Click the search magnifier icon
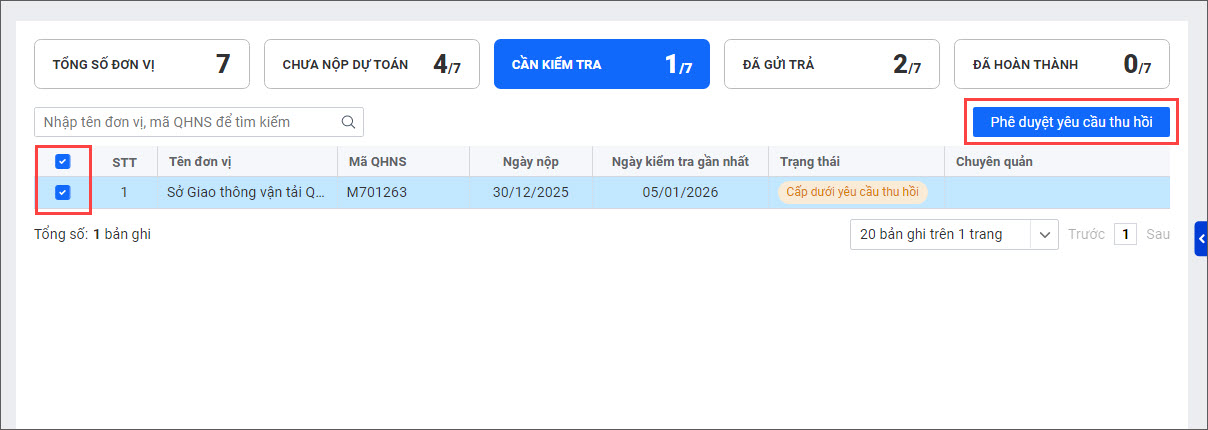Image resolution: width=1208 pixels, height=430 pixels. (348, 122)
